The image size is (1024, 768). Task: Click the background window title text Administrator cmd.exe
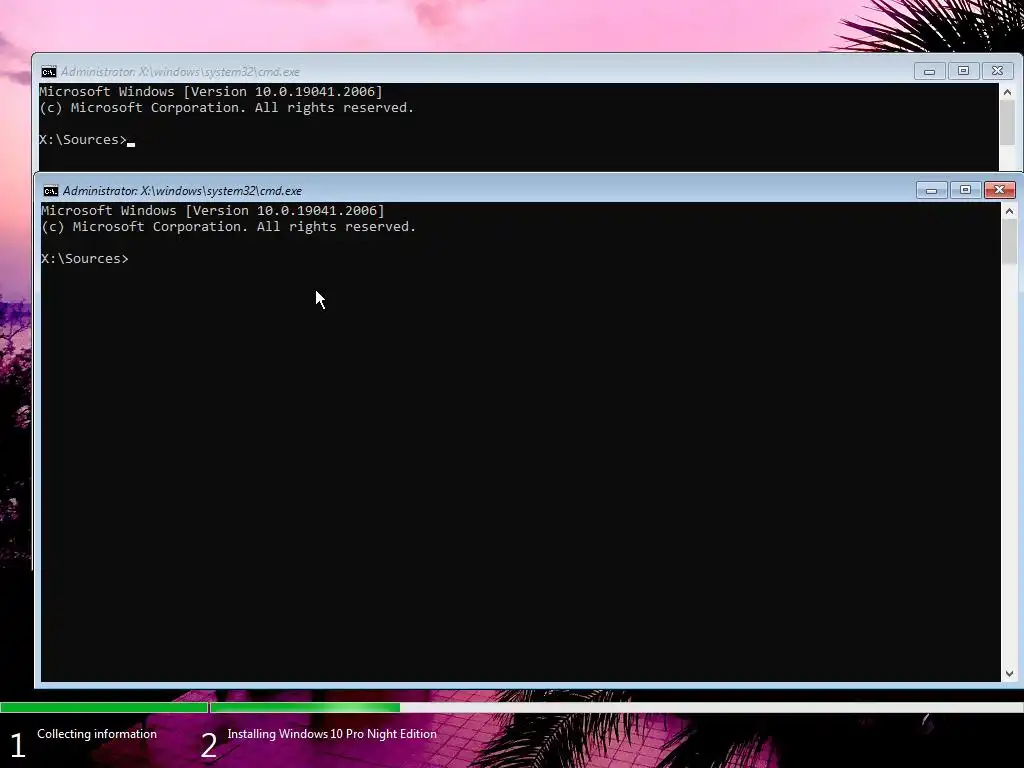click(x=180, y=72)
